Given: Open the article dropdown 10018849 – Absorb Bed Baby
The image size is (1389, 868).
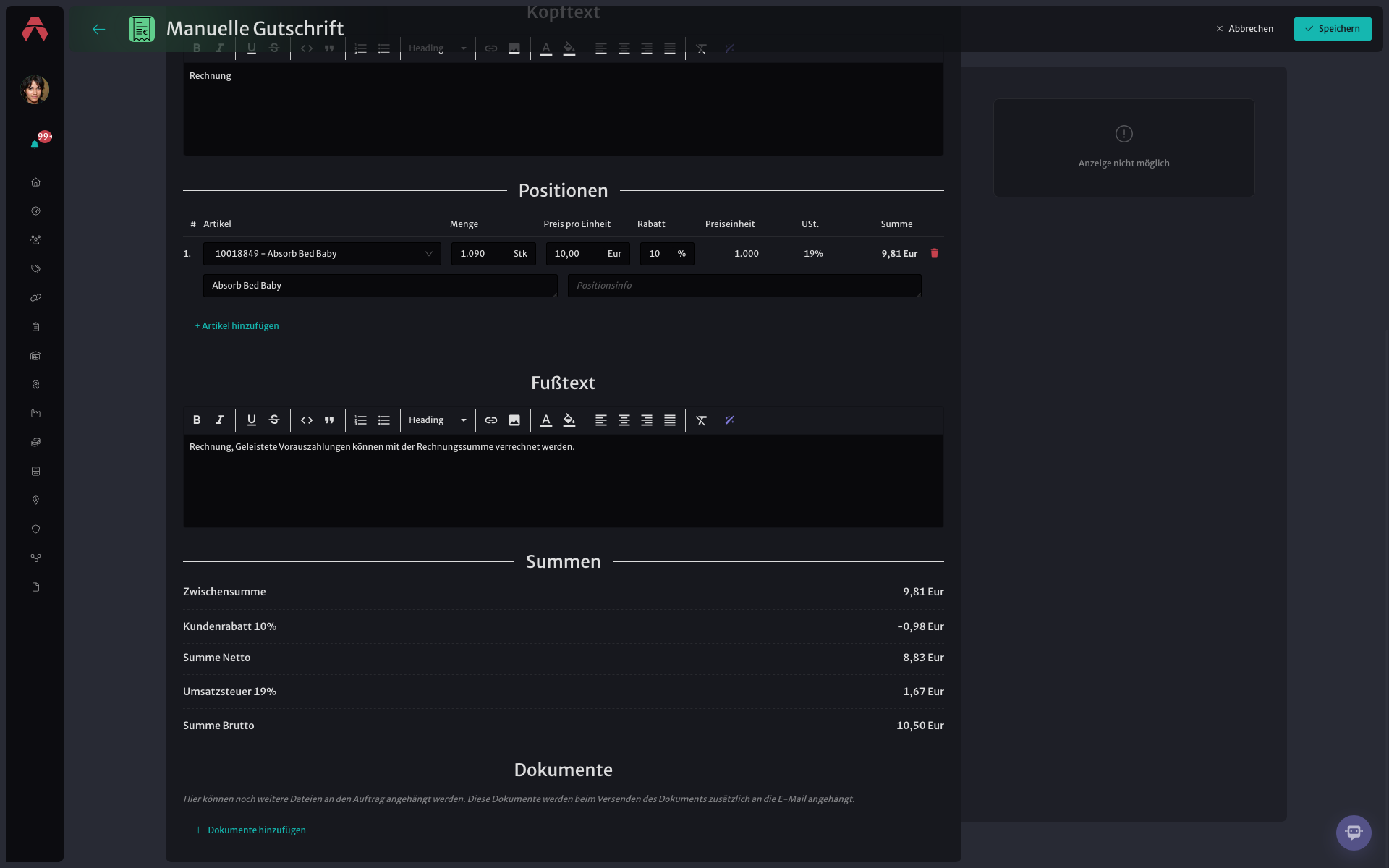Looking at the screenshot, I should click(x=322, y=254).
